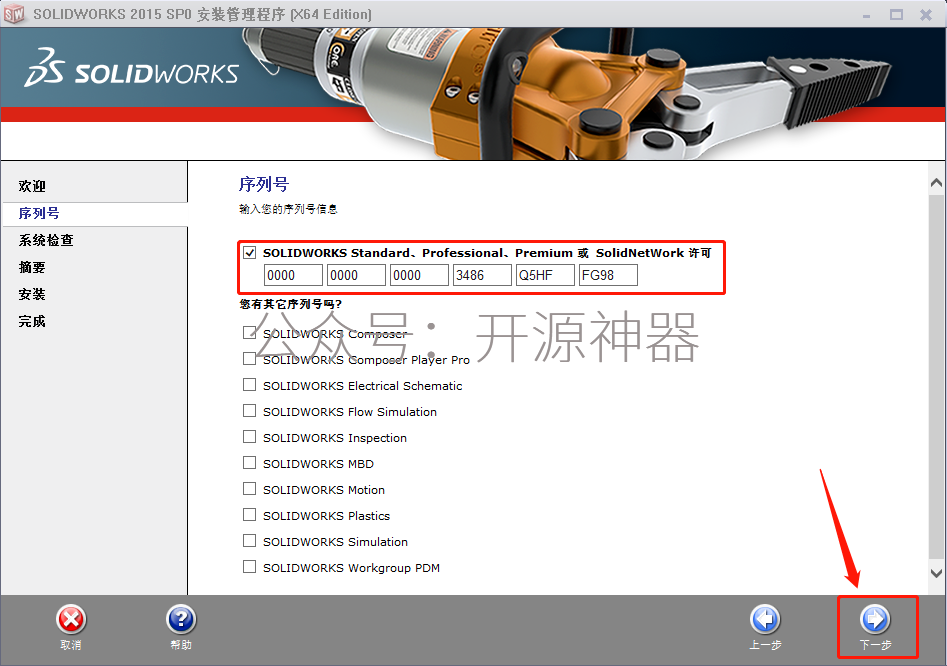Select the 序列号 step in sidebar
947x666 pixels.
pyautogui.click(x=39, y=213)
